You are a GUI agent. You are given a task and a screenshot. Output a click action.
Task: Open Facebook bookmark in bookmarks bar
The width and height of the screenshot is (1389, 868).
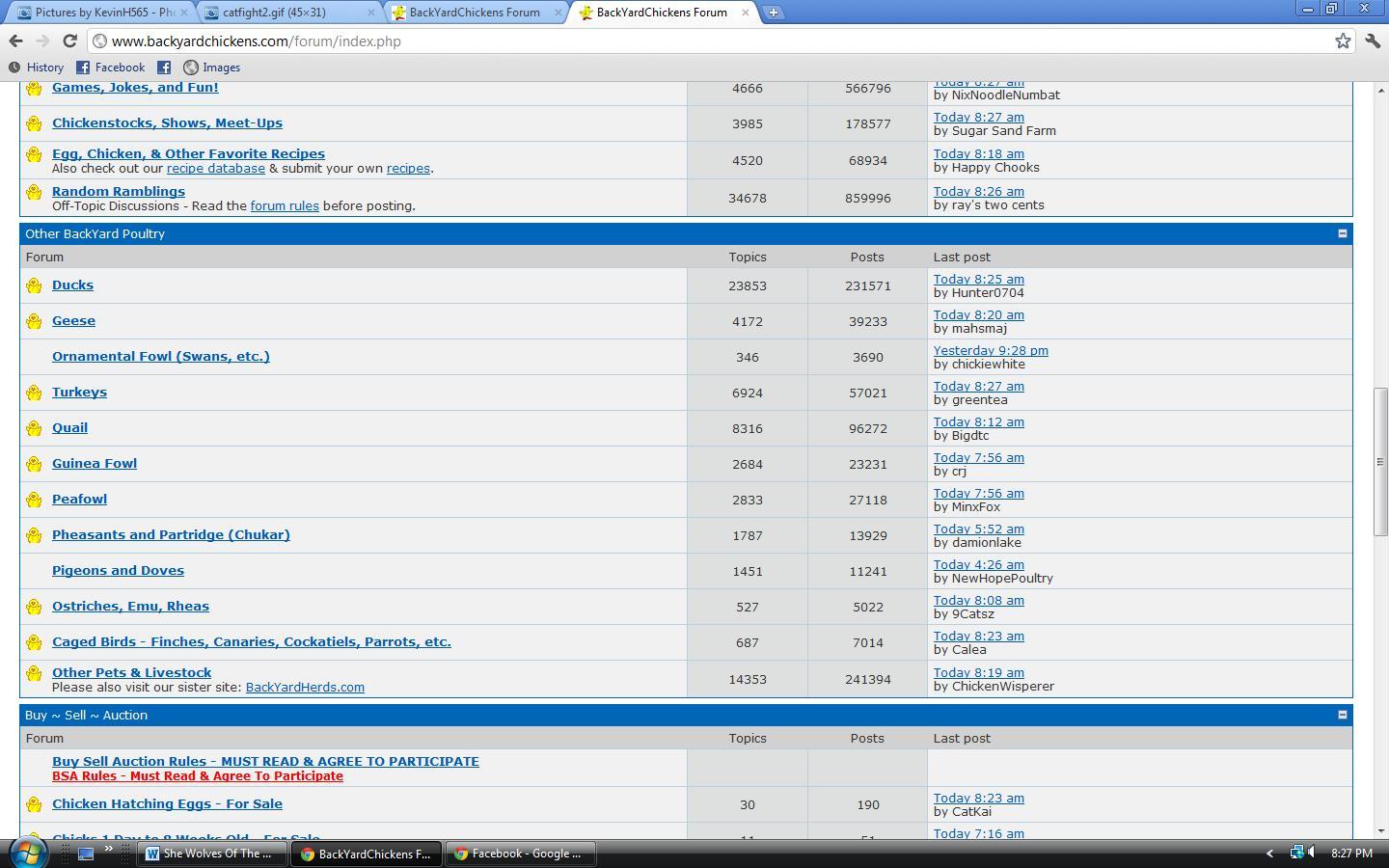click(x=111, y=68)
